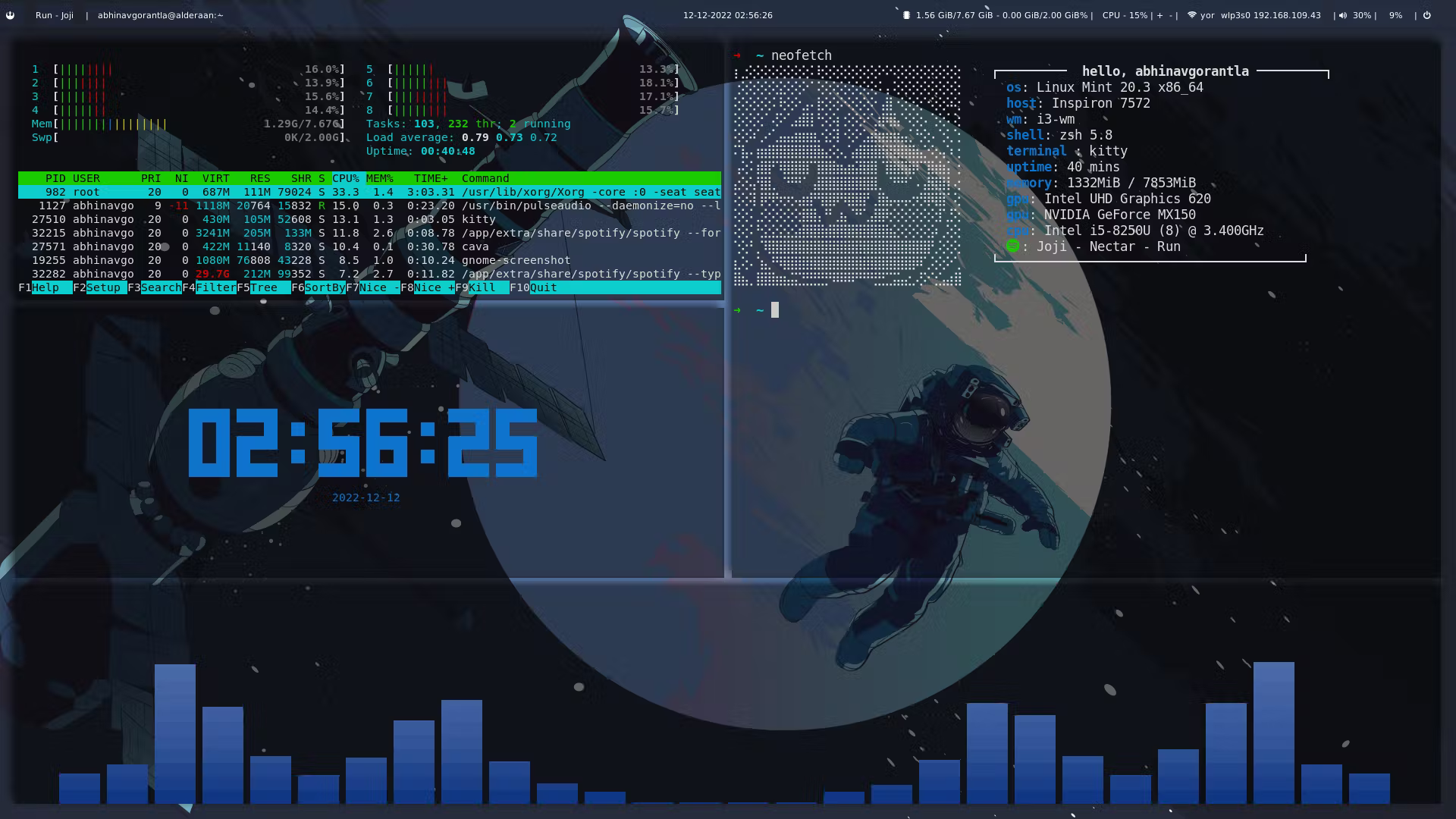Click the terminal prompt cursor
The width and height of the screenshot is (1456, 819).
coord(775,309)
